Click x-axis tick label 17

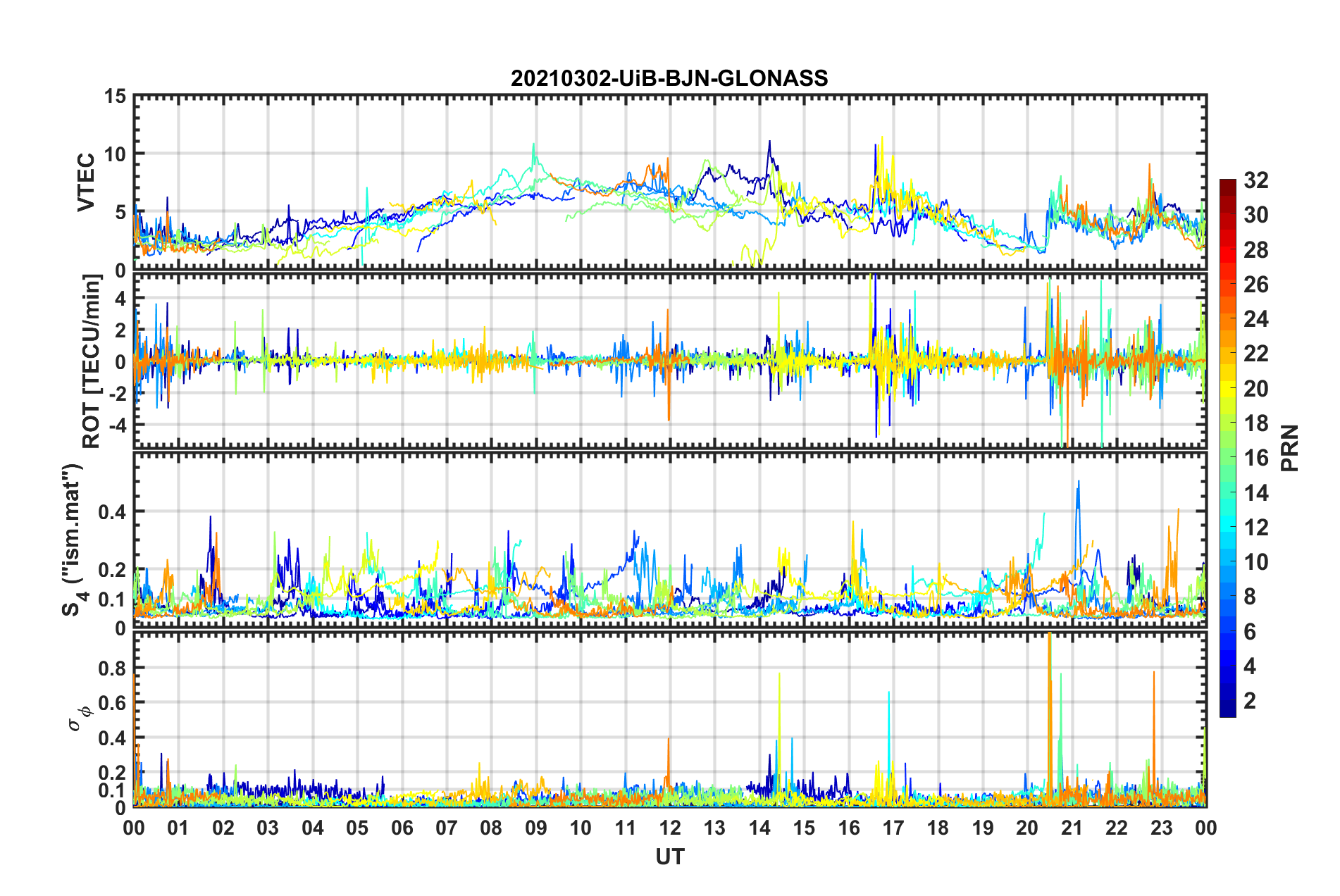pyautogui.click(x=893, y=828)
